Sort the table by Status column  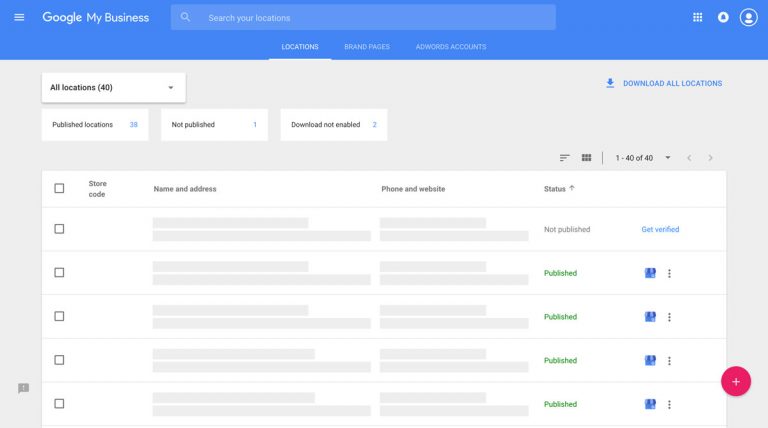click(x=558, y=188)
